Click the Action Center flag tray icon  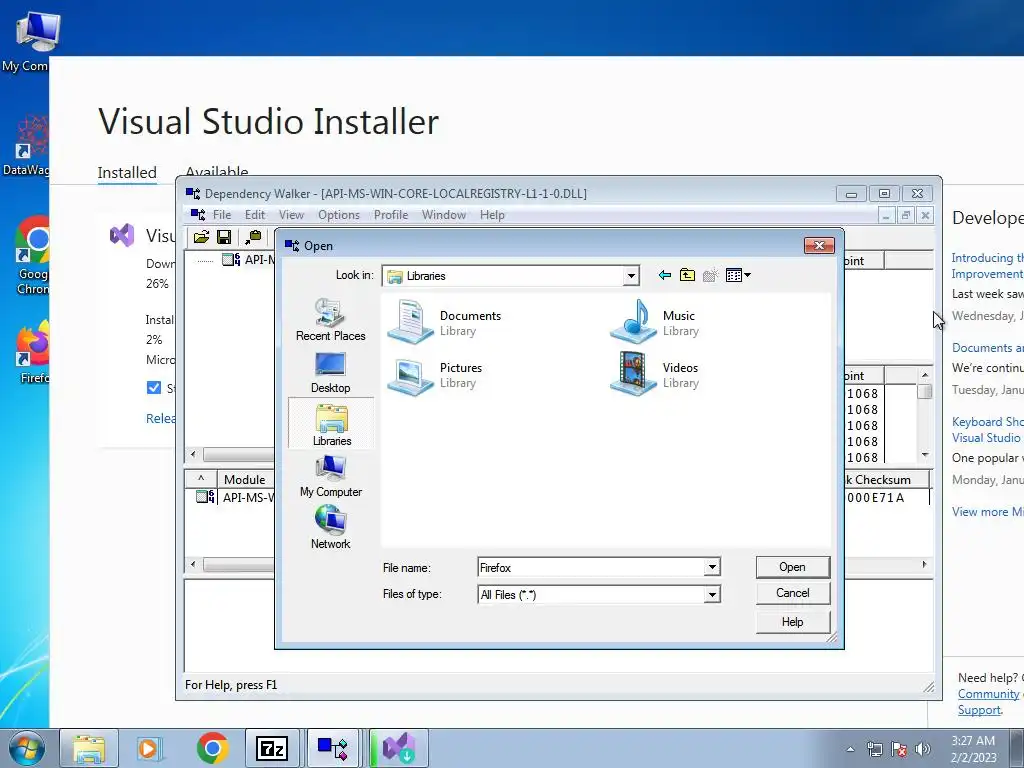pyautogui.click(x=899, y=749)
